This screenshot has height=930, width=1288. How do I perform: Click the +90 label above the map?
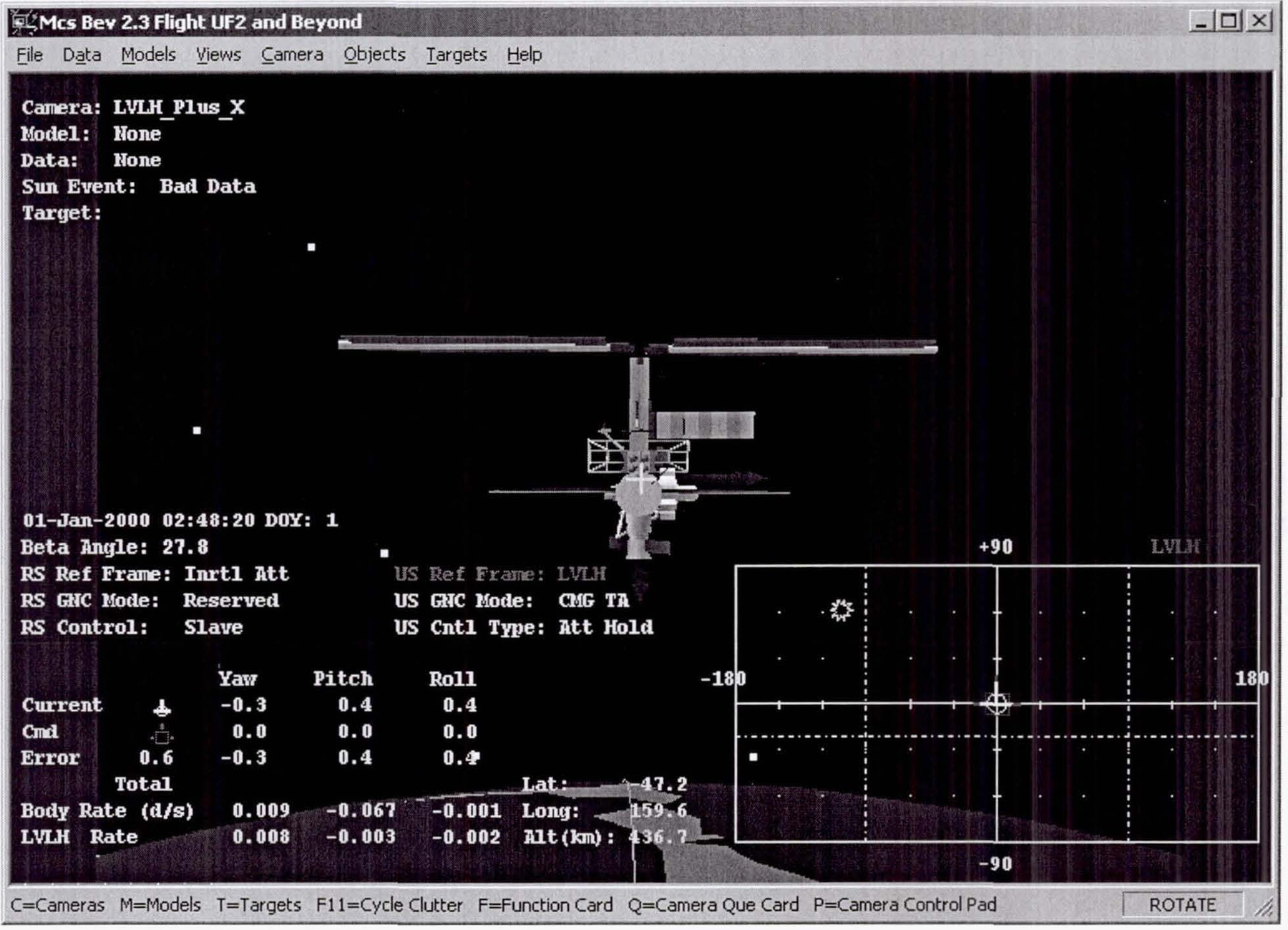tap(995, 547)
